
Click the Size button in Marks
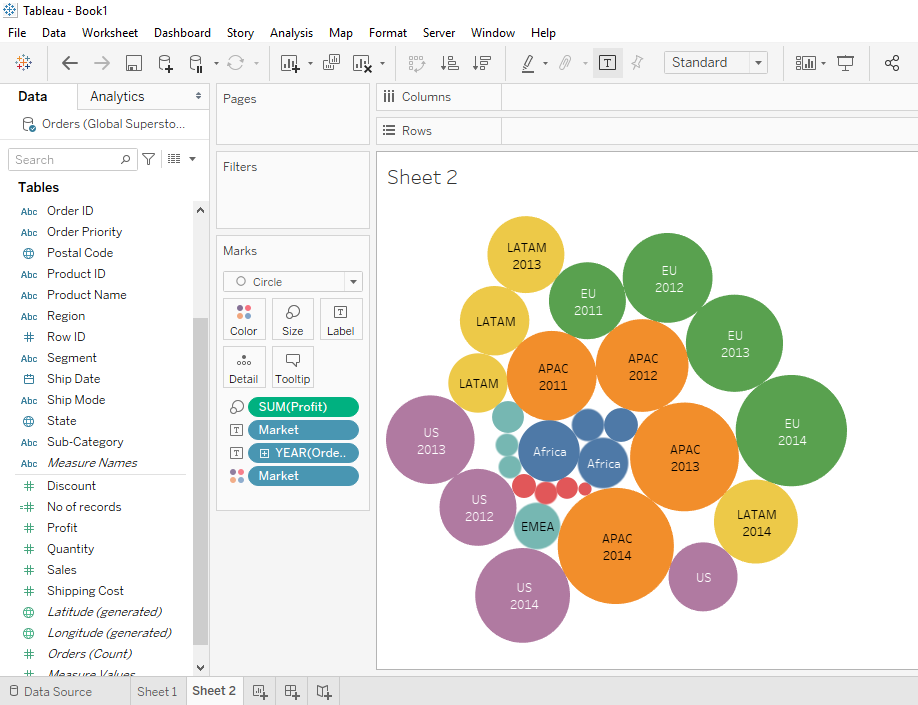[293, 319]
